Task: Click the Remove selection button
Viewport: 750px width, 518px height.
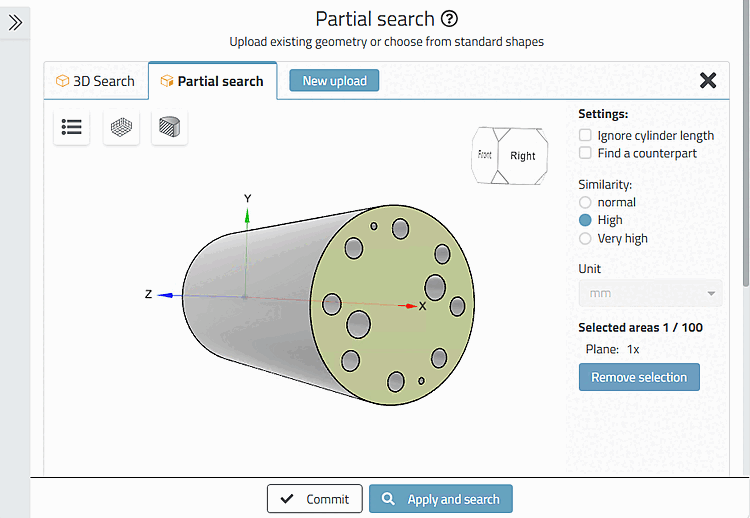Action: [x=639, y=377]
